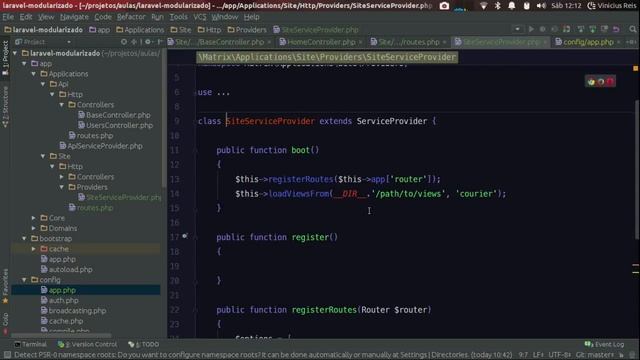This screenshot has width=640, height=360.
Task: Open the VCS menu
Action: tap(200, 17)
